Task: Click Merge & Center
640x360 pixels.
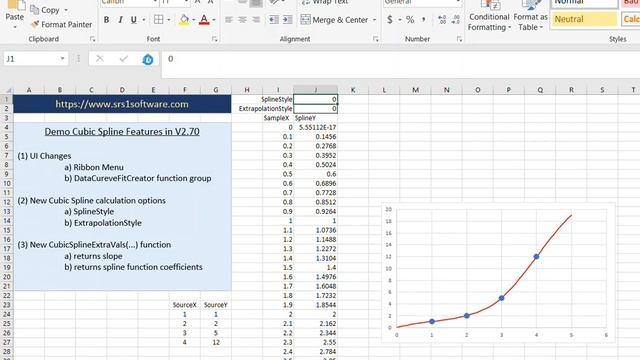Action: pos(334,20)
